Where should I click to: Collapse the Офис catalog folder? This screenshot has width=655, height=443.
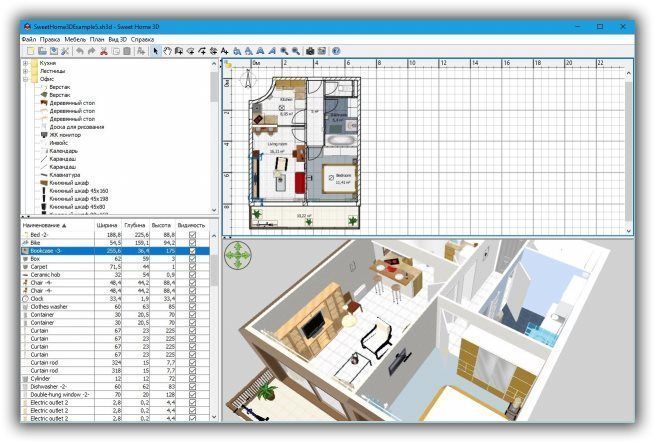click(26, 80)
